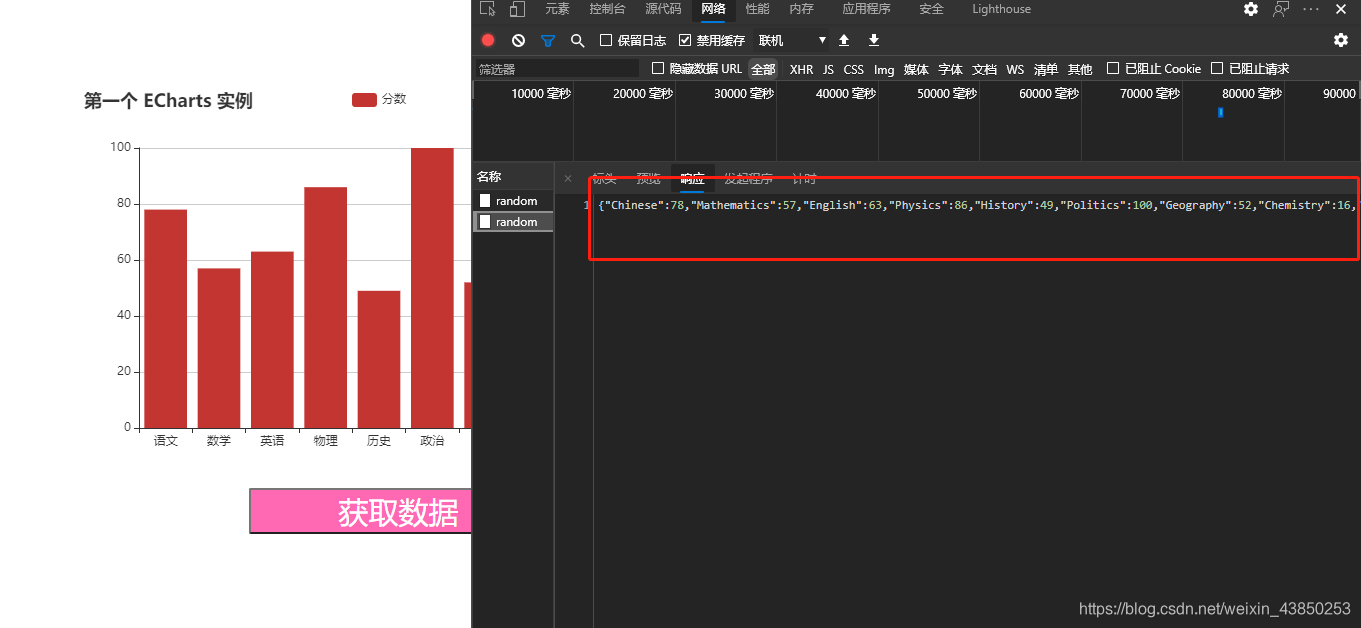Select the 响应 detail tab

click(x=692, y=179)
